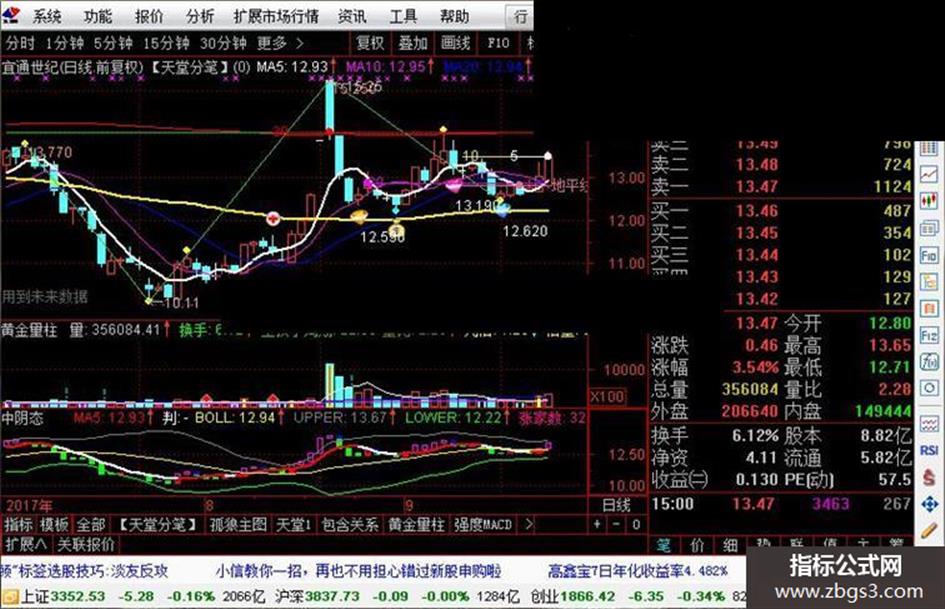Viewport: 945px width, 609px height.
Task: Select the 细 tab in quote panel
Action: pos(730,545)
